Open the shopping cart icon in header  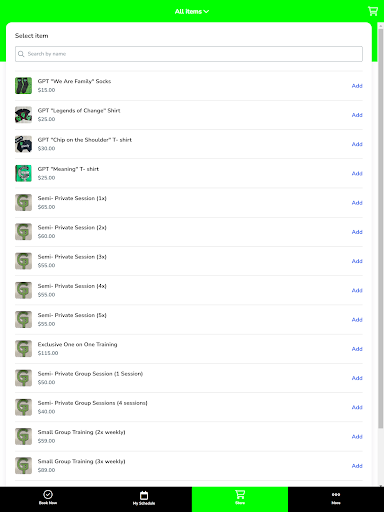coord(373,11)
